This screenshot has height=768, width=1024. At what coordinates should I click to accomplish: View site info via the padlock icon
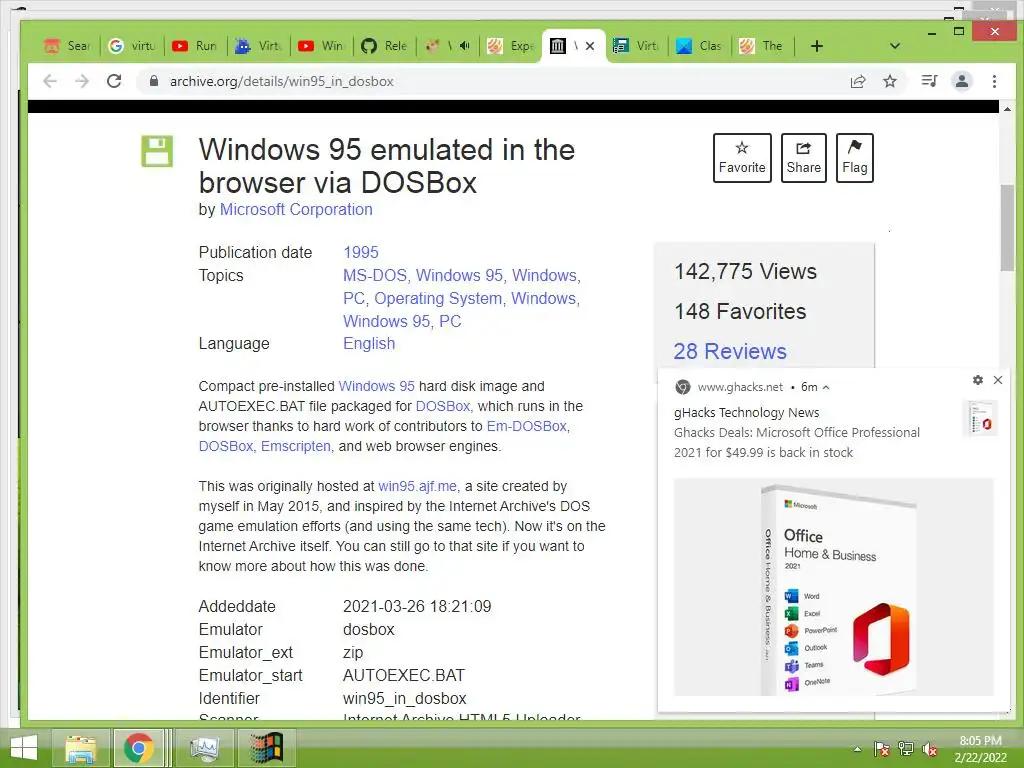click(x=153, y=81)
